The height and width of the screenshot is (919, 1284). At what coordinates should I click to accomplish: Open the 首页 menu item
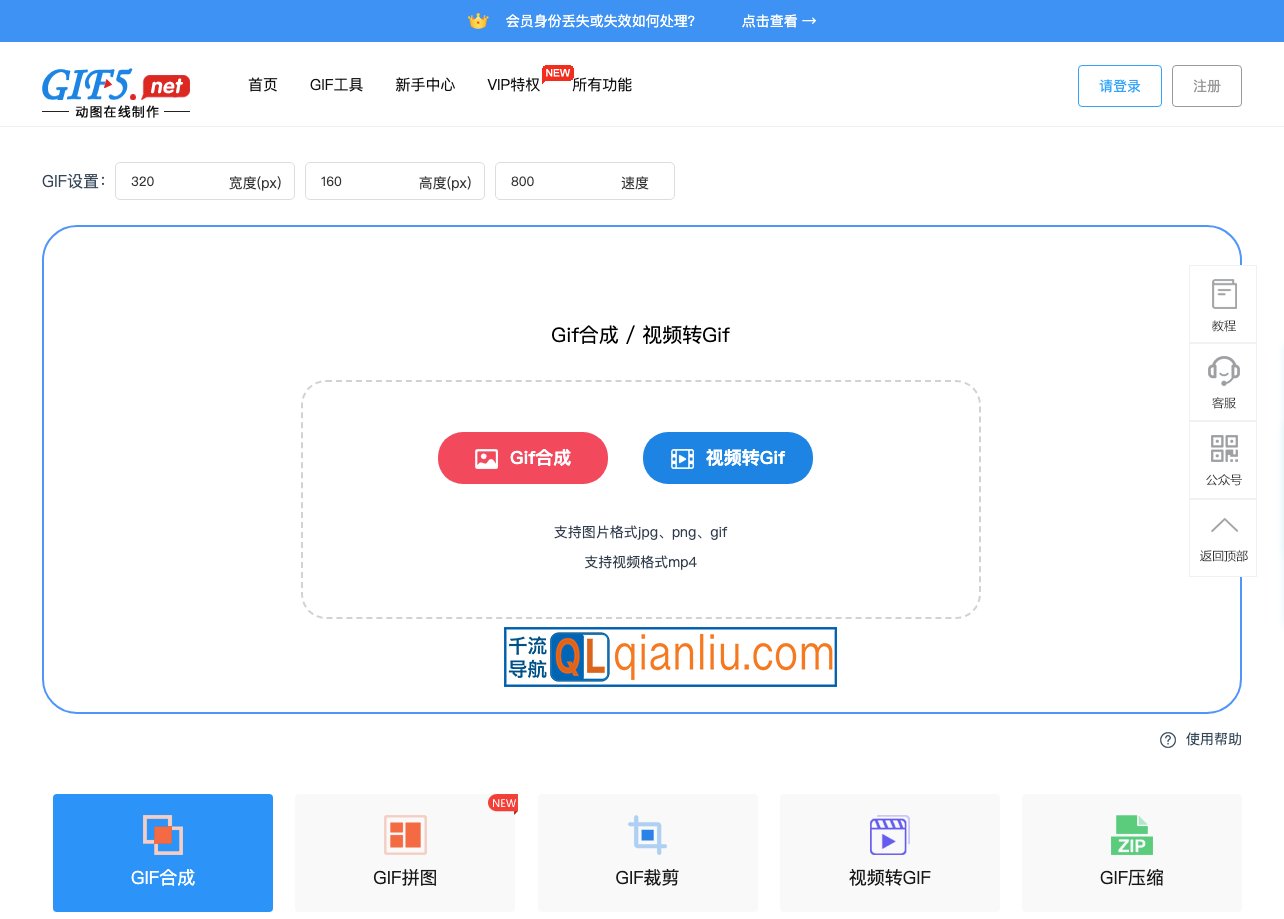(x=262, y=85)
